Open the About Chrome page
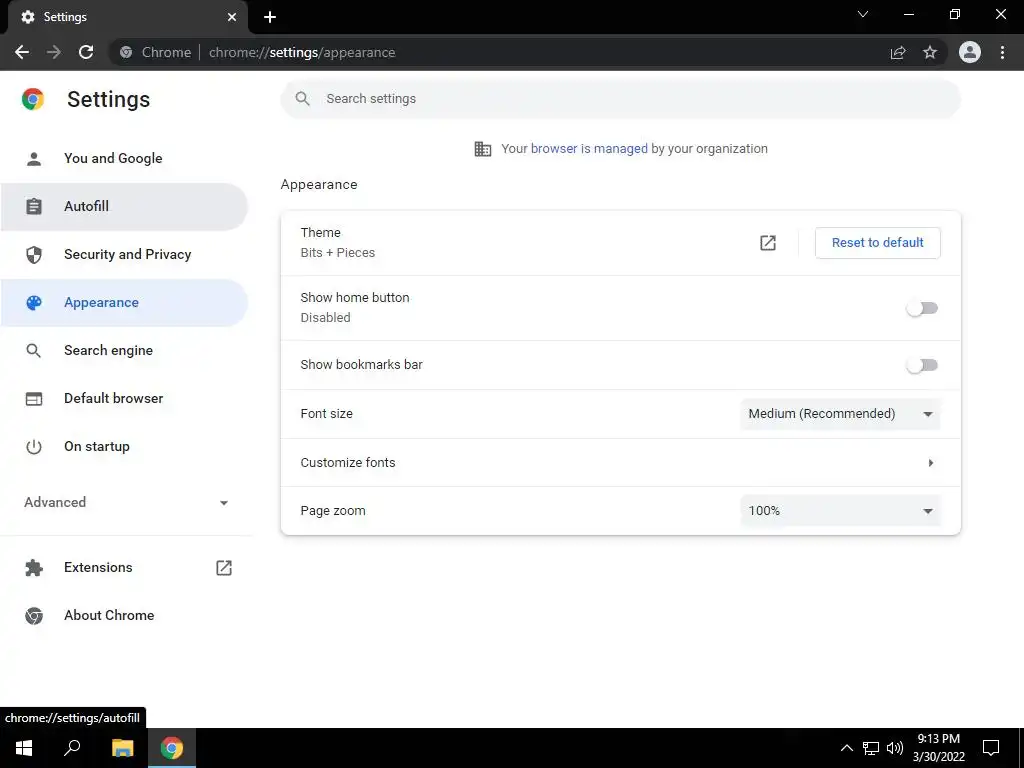Screen dimensions: 1024x768 tap(124, 616)
